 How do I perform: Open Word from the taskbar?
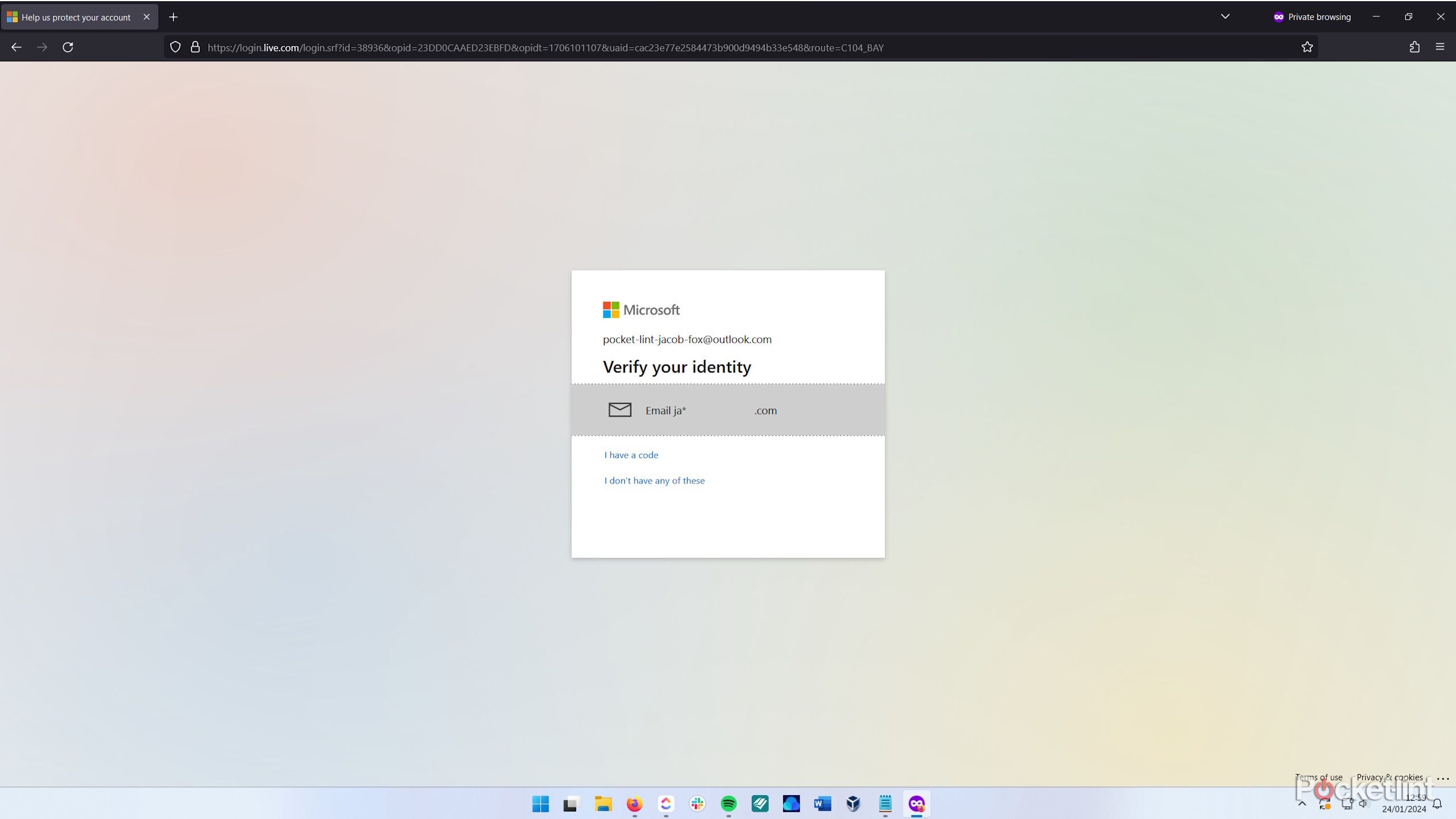tap(822, 804)
